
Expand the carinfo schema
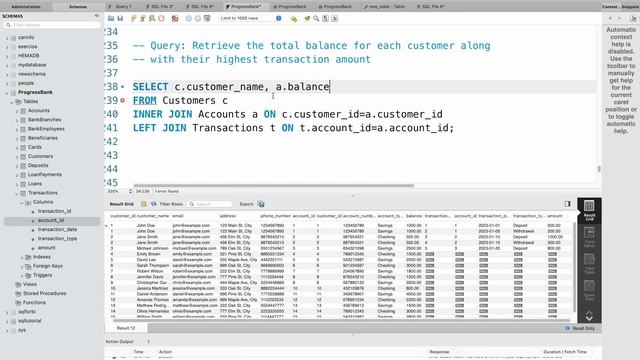point(7,38)
